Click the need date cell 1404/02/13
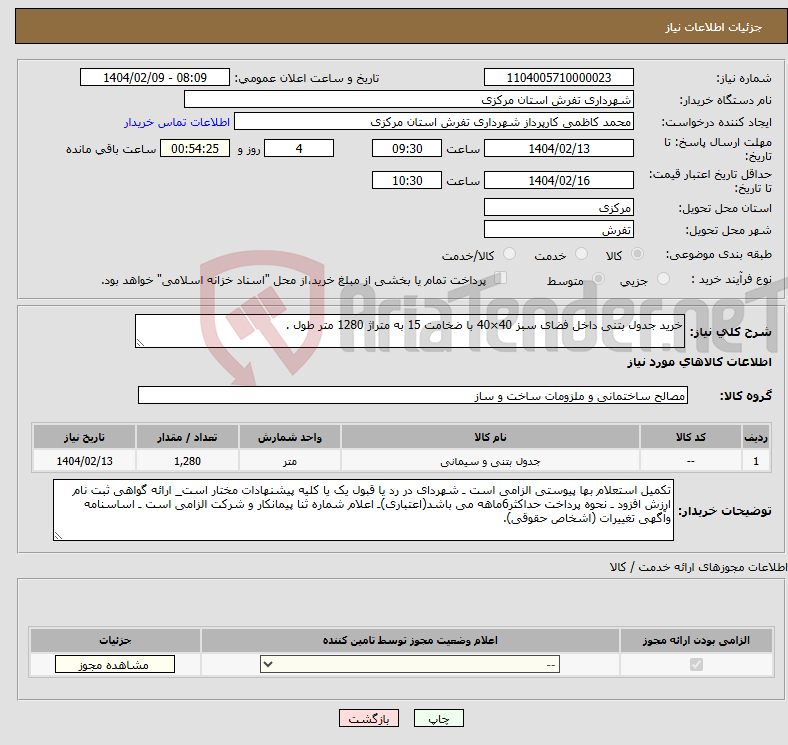Image resolution: width=788 pixels, height=745 pixels. [84, 461]
